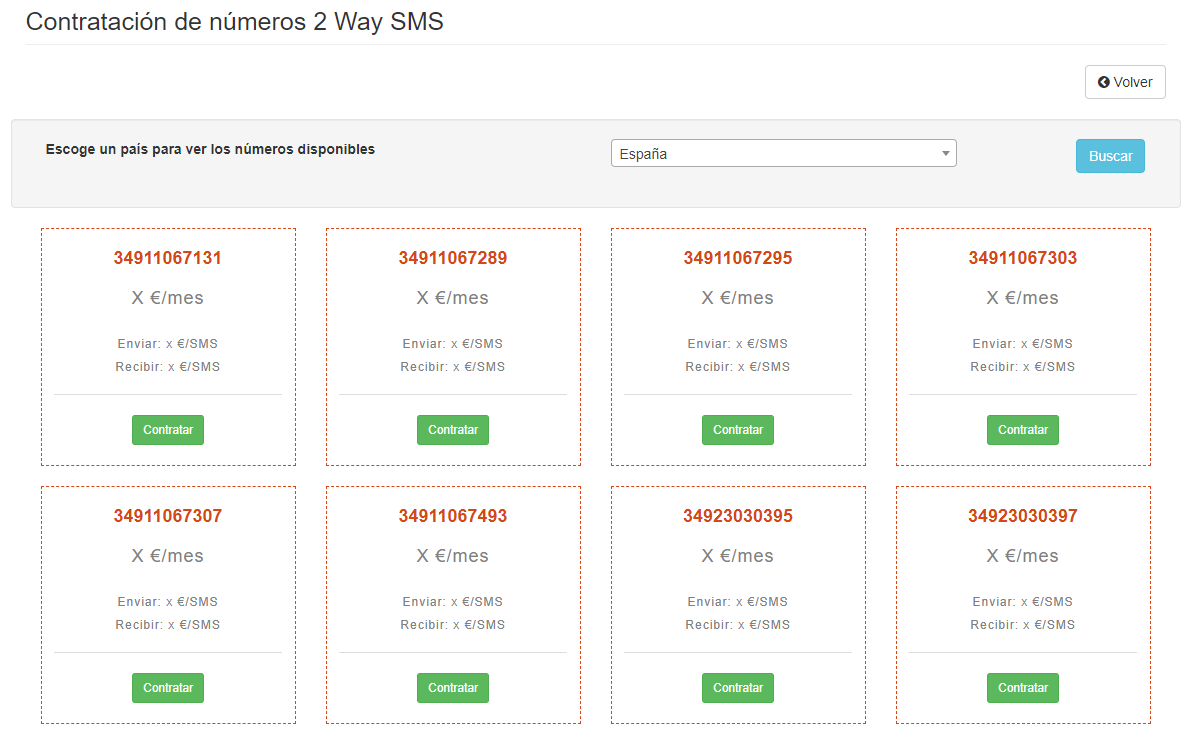Contratar number 34923030397
1192x739 pixels.
1023,688
